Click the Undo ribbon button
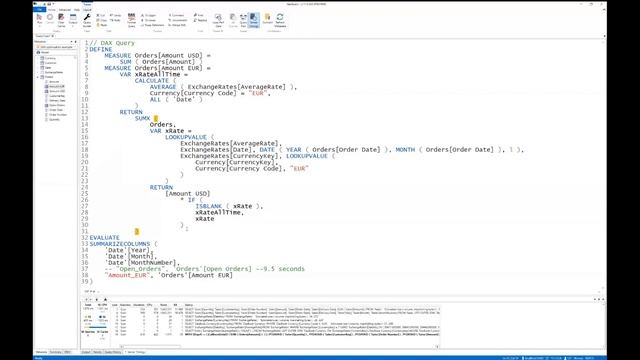The image size is (640, 360). click(115, 16)
